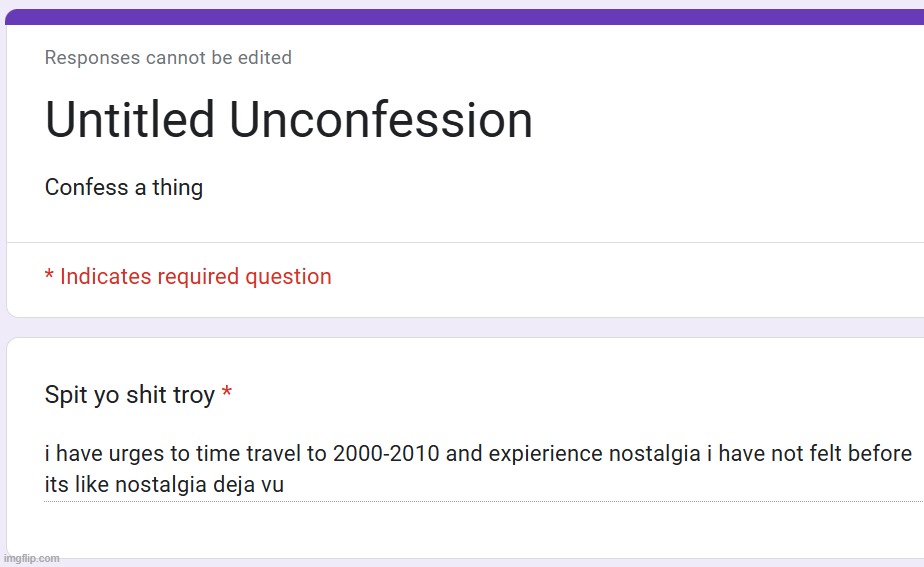Click the red asterisk before Indicates
Screen dimensions: 924x567
pos(49,274)
